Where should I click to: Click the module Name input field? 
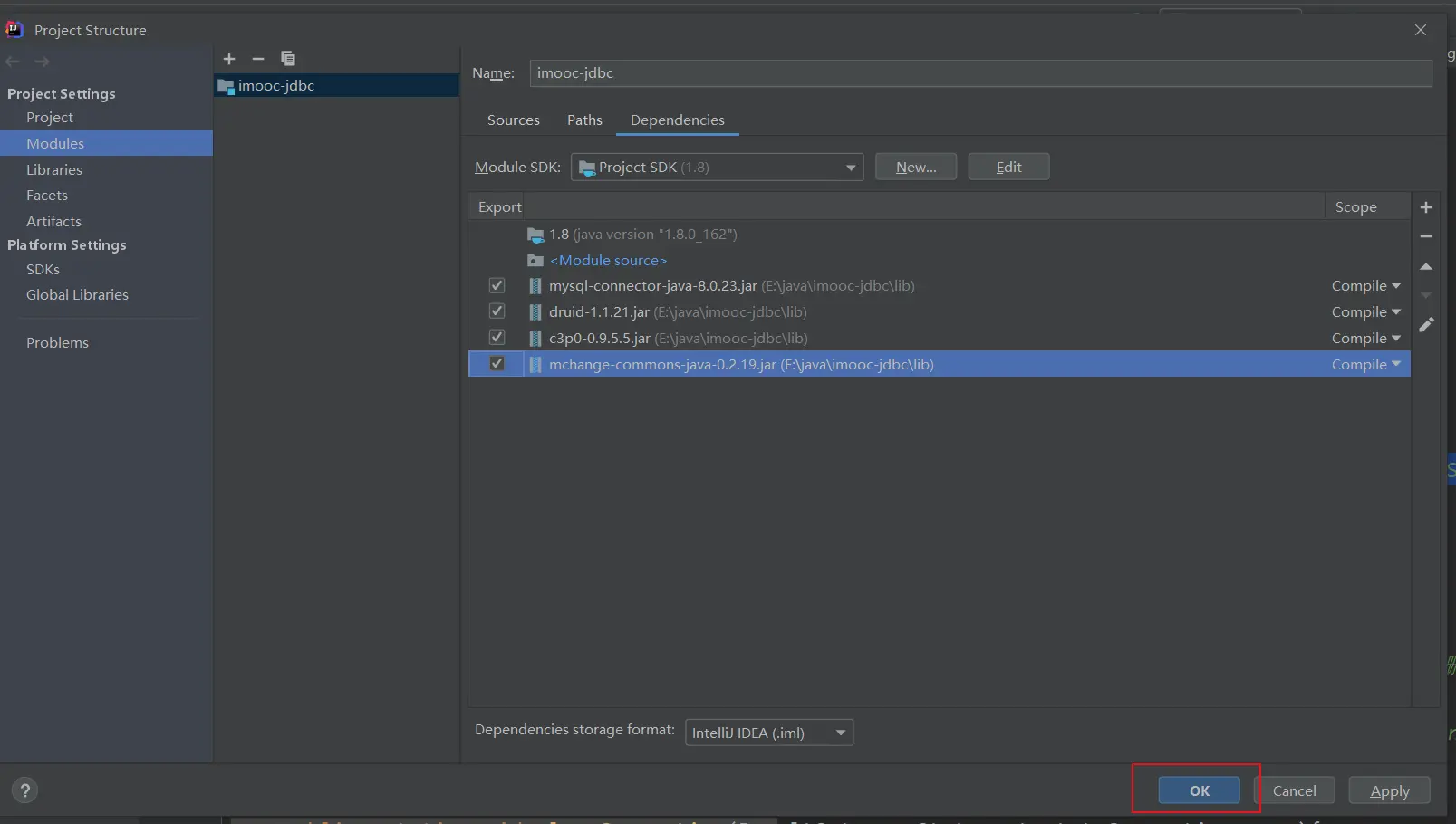[x=979, y=73]
